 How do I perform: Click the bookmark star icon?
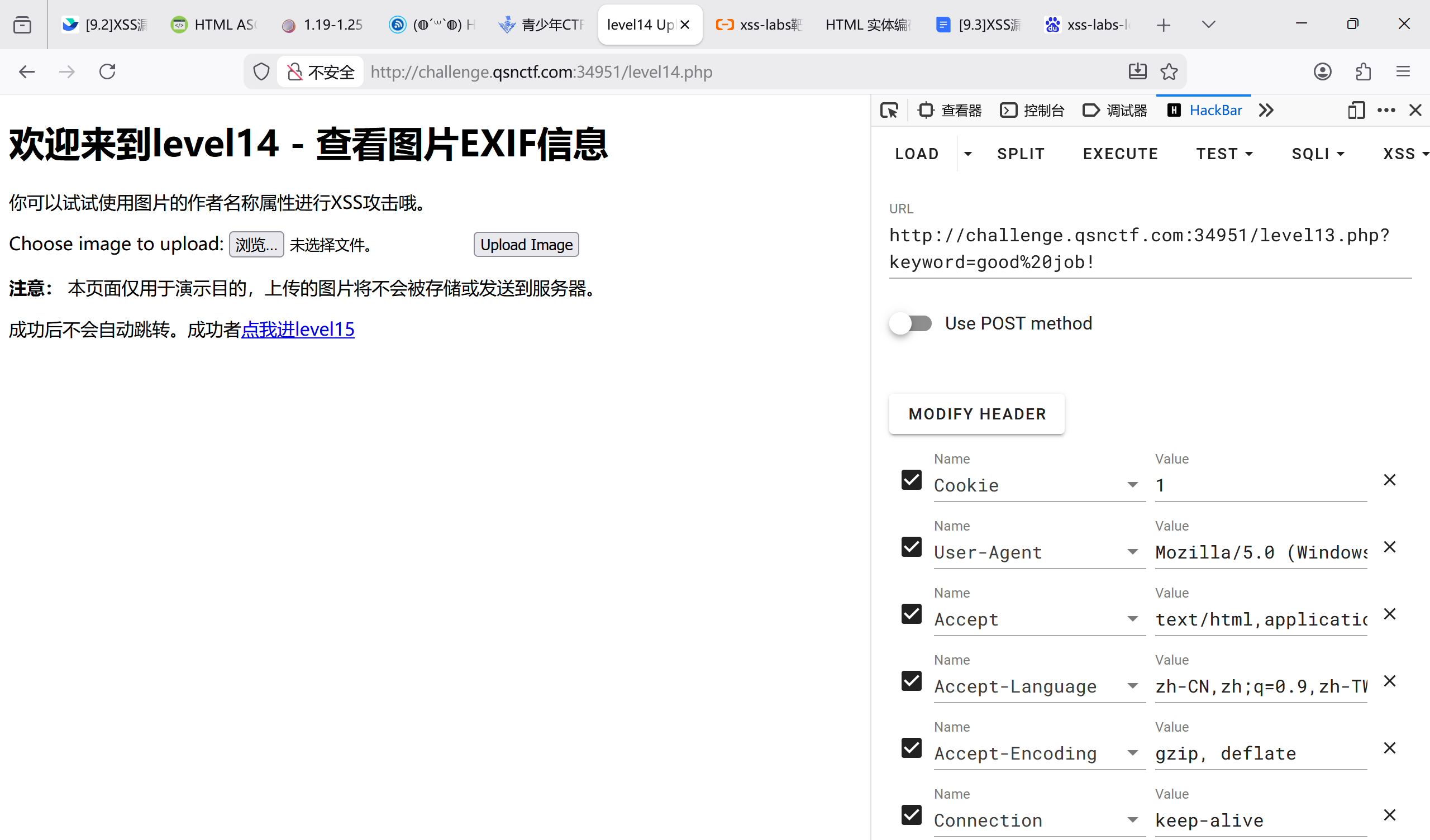click(1169, 71)
